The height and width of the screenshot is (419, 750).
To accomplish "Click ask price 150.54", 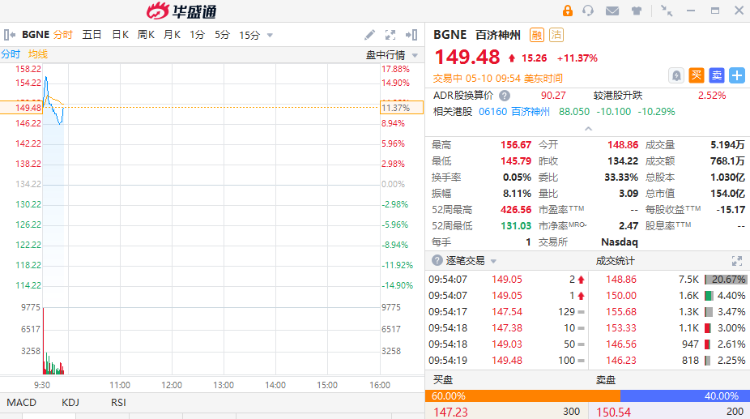I will 613,412.
